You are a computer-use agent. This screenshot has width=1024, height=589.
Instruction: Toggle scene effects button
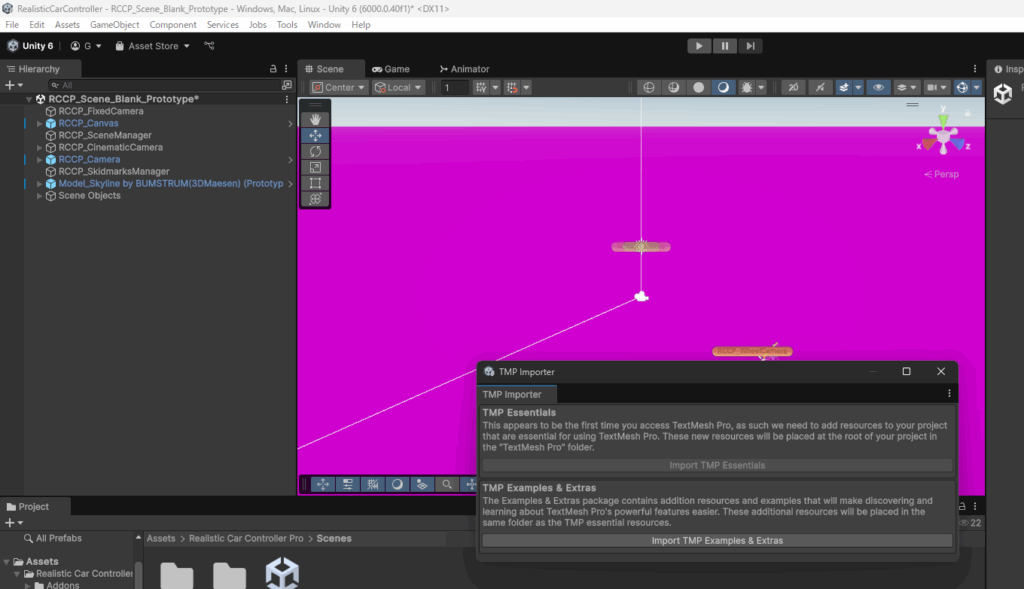[x=844, y=88]
